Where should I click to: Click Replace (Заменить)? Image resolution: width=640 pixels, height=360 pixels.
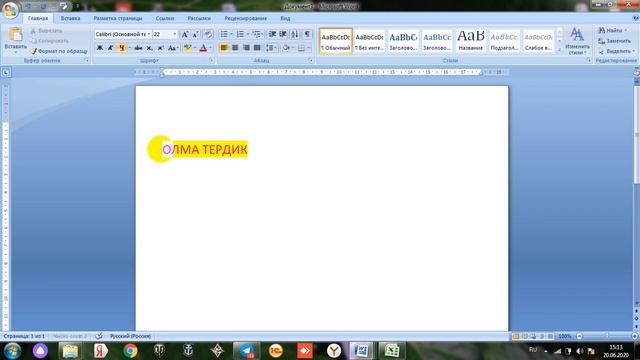(x=614, y=41)
